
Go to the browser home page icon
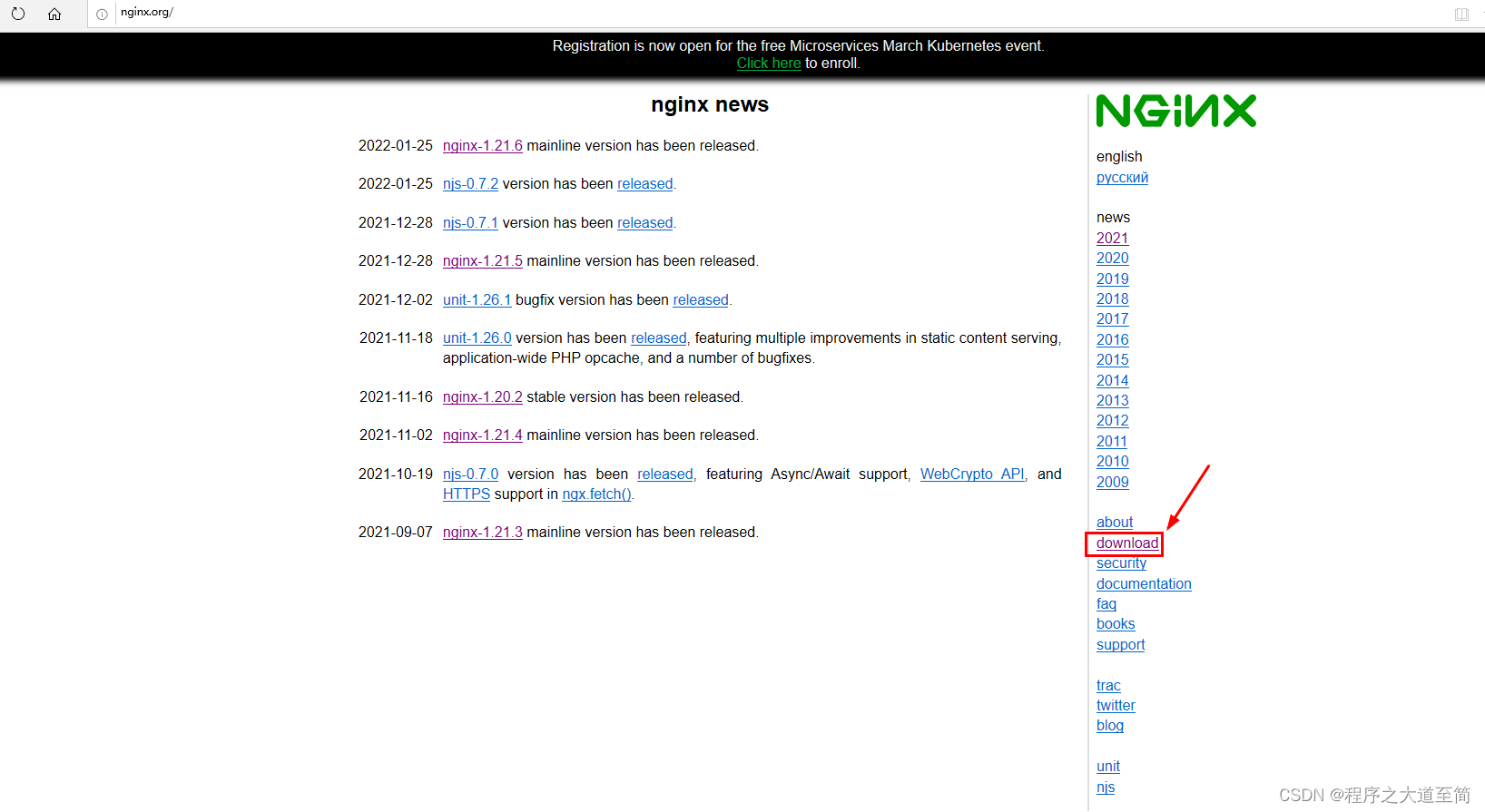pyautogui.click(x=54, y=14)
